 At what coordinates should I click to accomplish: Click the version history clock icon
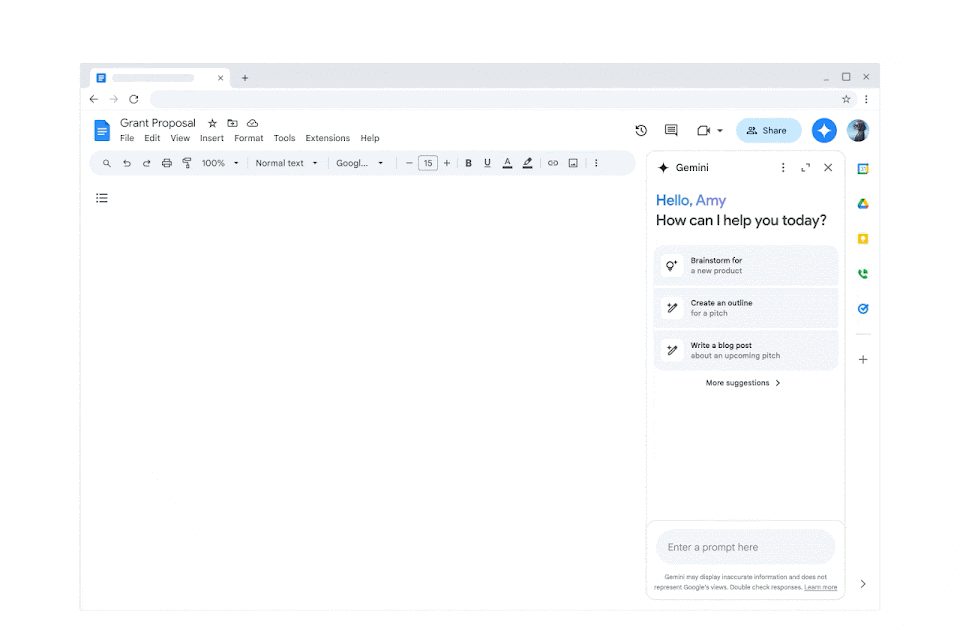(641, 130)
